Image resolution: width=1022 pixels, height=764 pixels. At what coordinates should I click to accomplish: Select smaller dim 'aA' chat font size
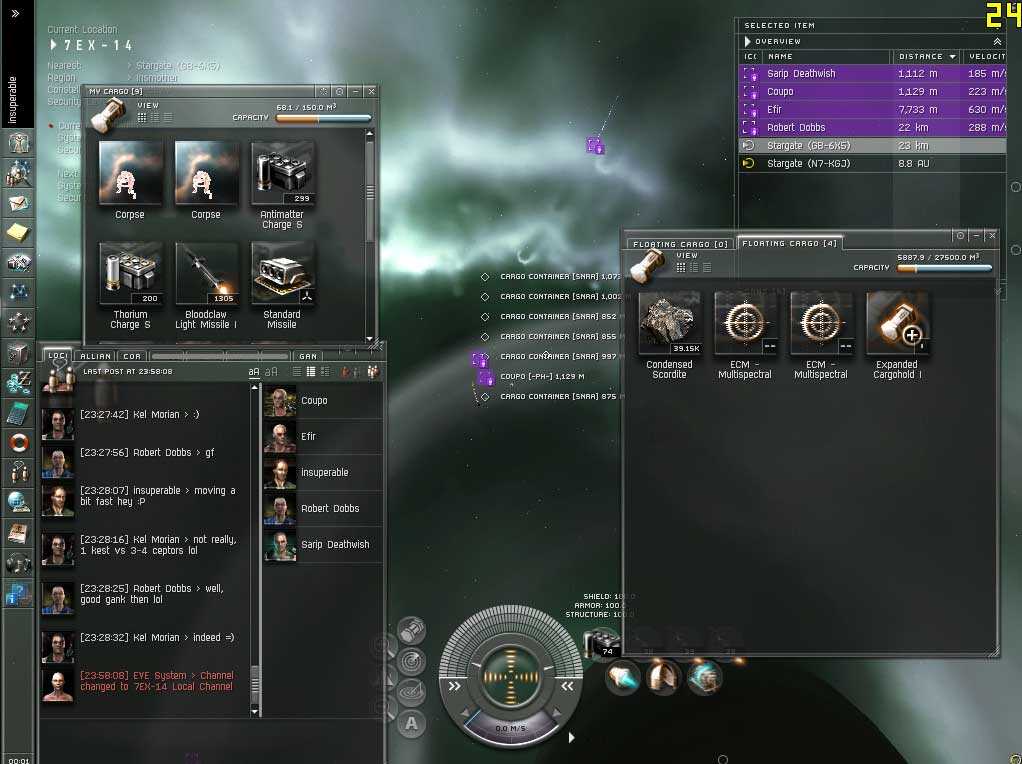(271, 372)
